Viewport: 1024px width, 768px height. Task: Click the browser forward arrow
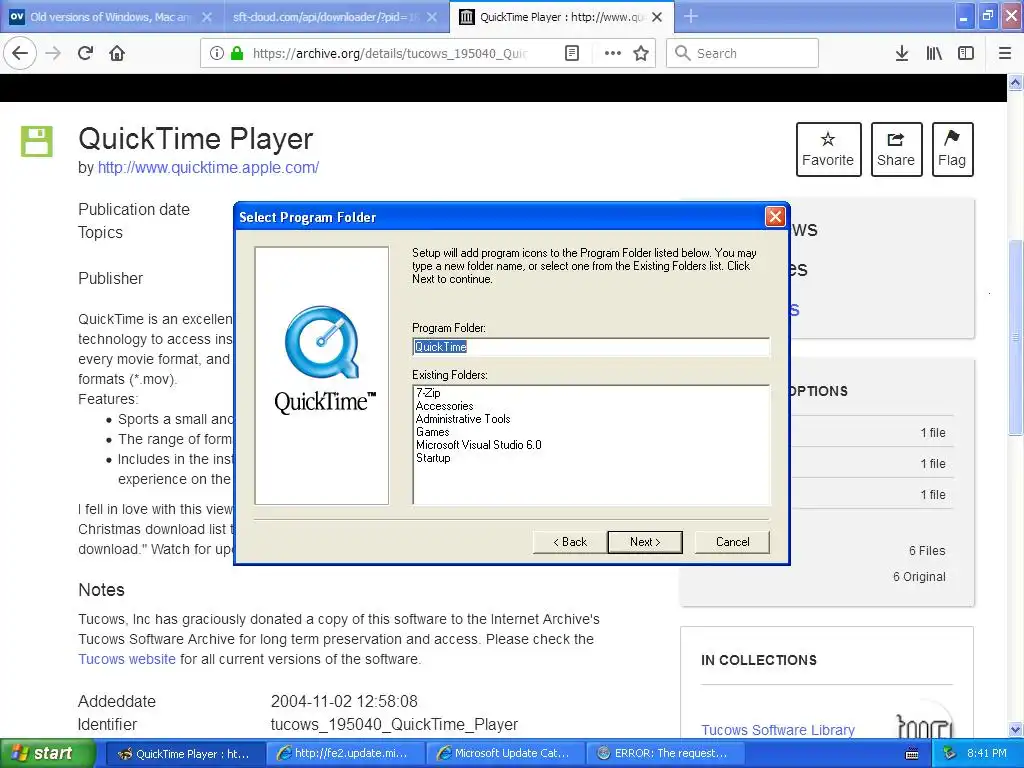tap(53, 53)
